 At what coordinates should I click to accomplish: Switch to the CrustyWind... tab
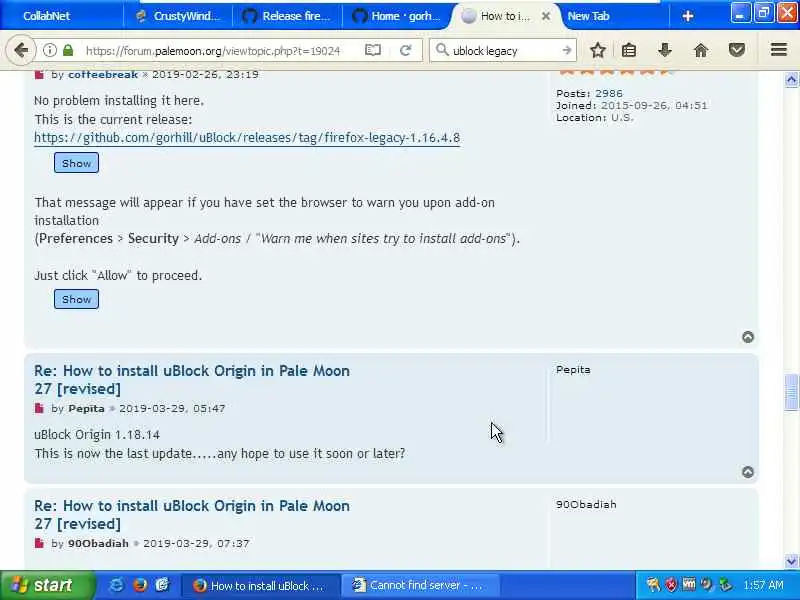pos(178,16)
